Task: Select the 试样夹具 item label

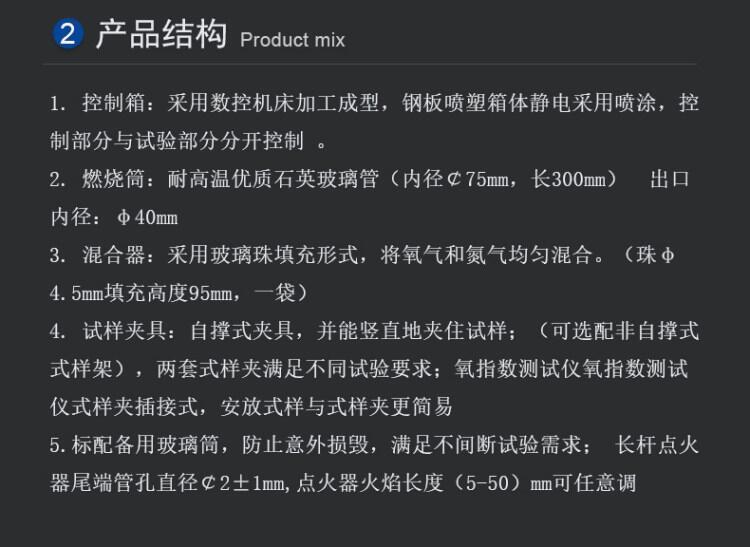Action: [124, 331]
